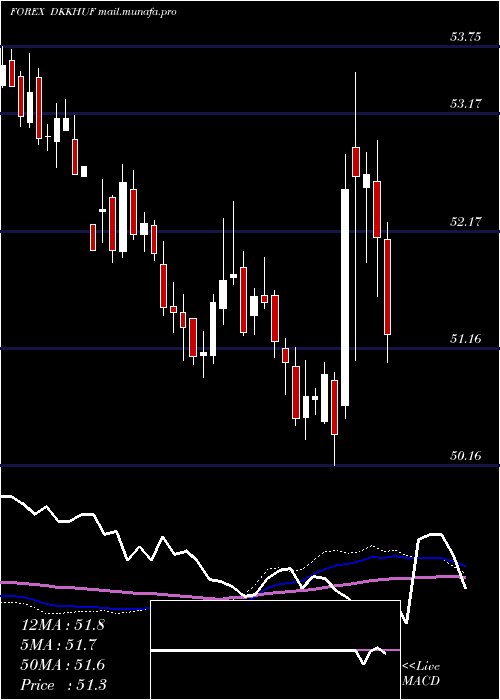Click the 5MA : 51.7 readout
Image resolution: width=500 pixels, height=700 pixels.
tap(59, 645)
